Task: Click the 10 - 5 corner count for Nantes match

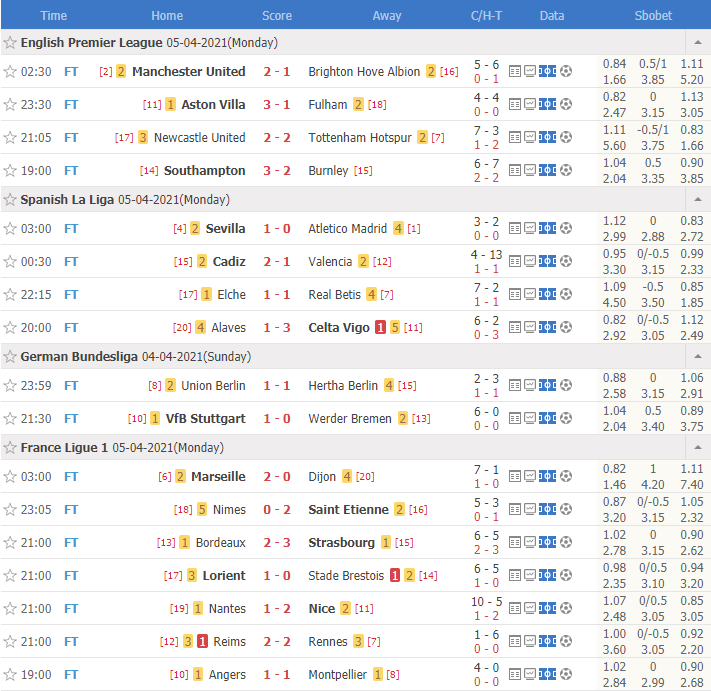Action: point(486,601)
